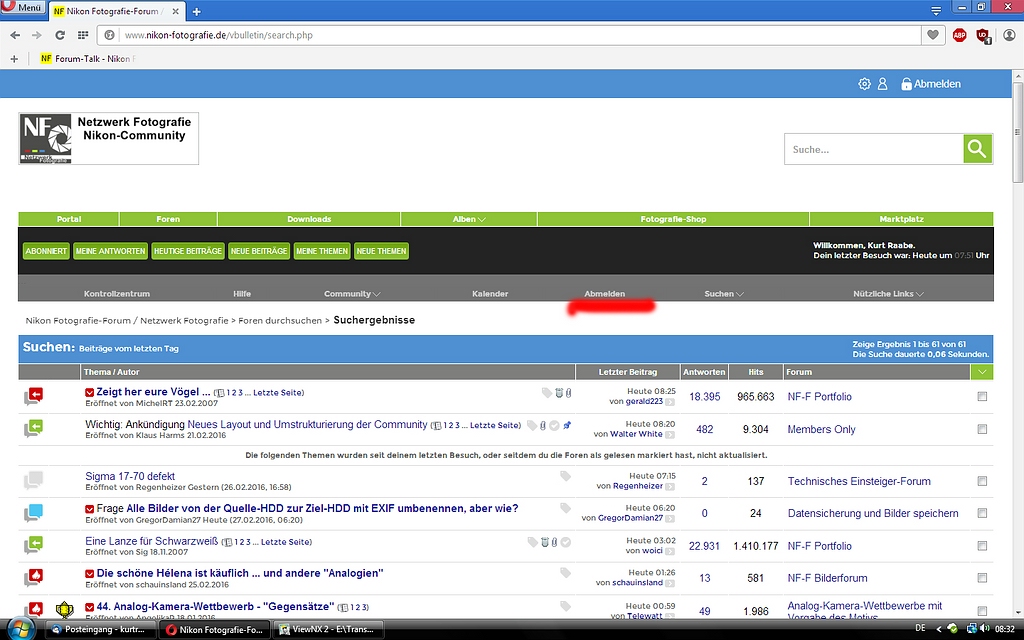Open the speed dial grid icon
Screen dimensions: 1024x640
coord(83,35)
